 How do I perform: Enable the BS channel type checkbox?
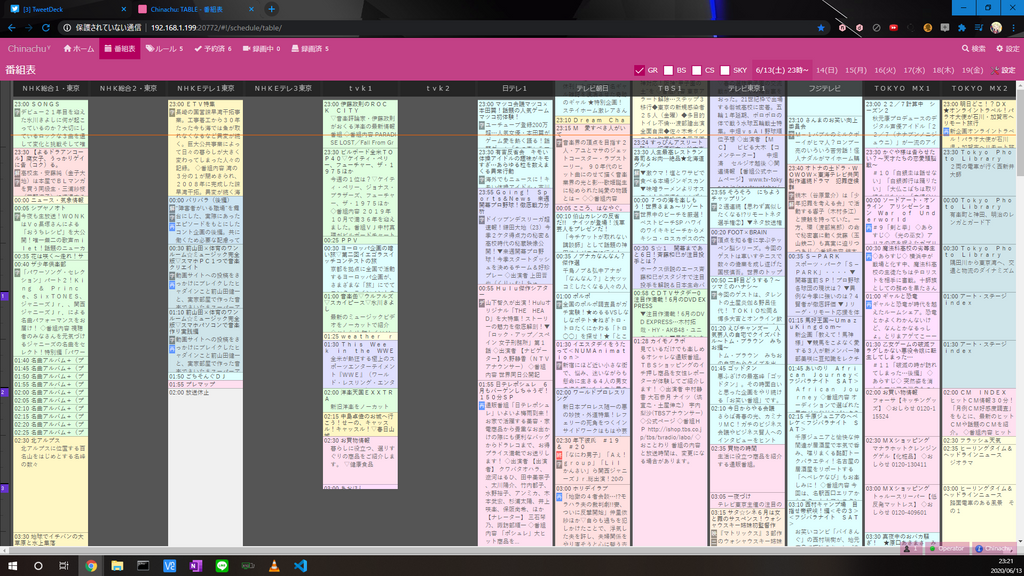pyautogui.click(x=668, y=71)
